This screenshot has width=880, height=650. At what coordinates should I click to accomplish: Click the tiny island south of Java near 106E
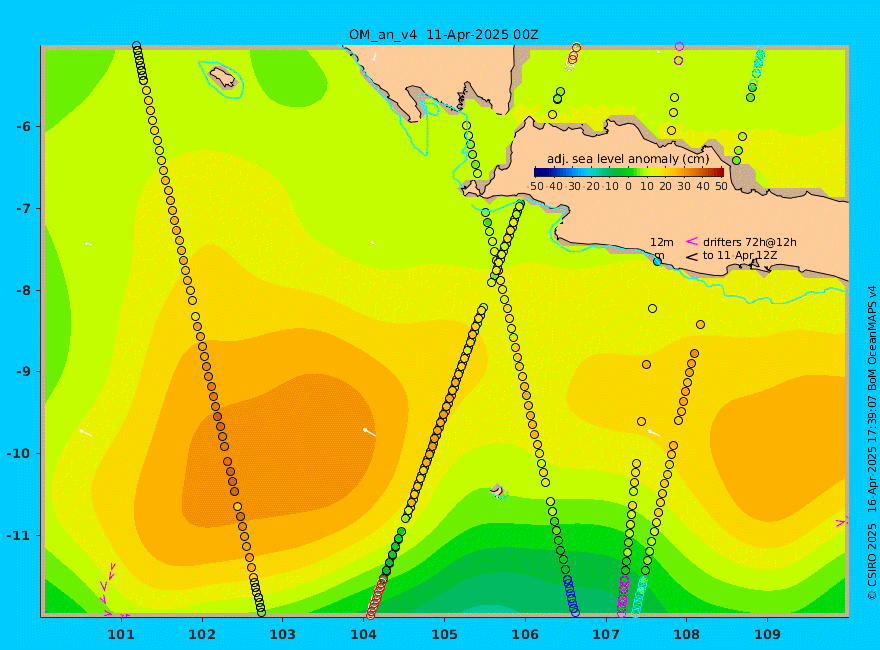coord(497,490)
